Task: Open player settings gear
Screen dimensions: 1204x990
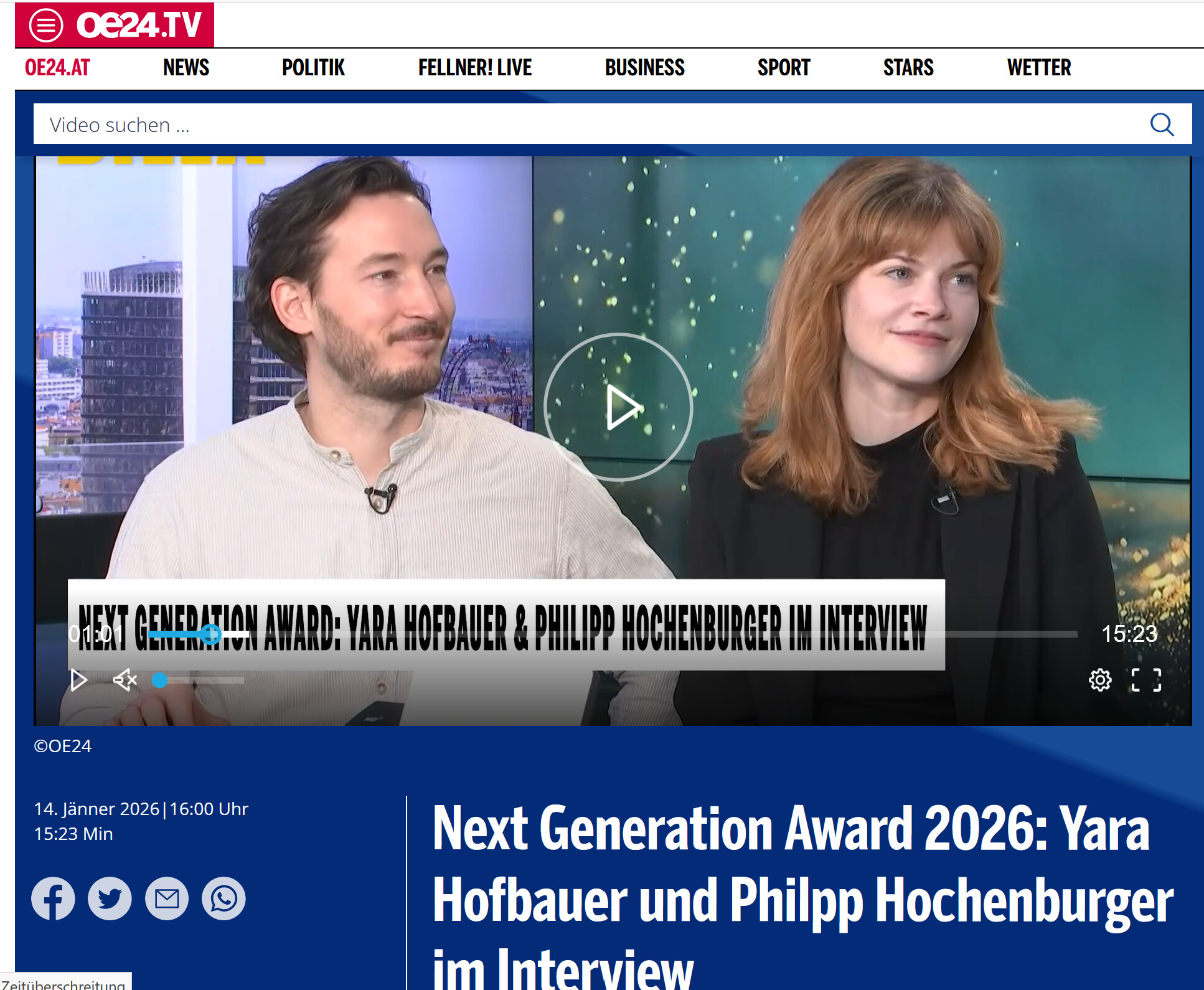Action: (1100, 680)
